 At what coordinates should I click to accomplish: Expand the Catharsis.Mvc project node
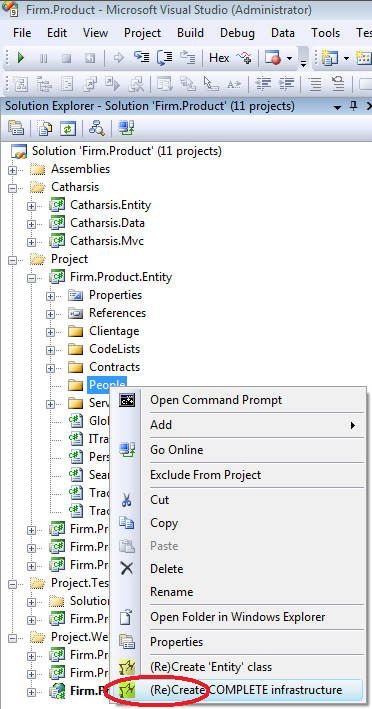(x=31, y=242)
